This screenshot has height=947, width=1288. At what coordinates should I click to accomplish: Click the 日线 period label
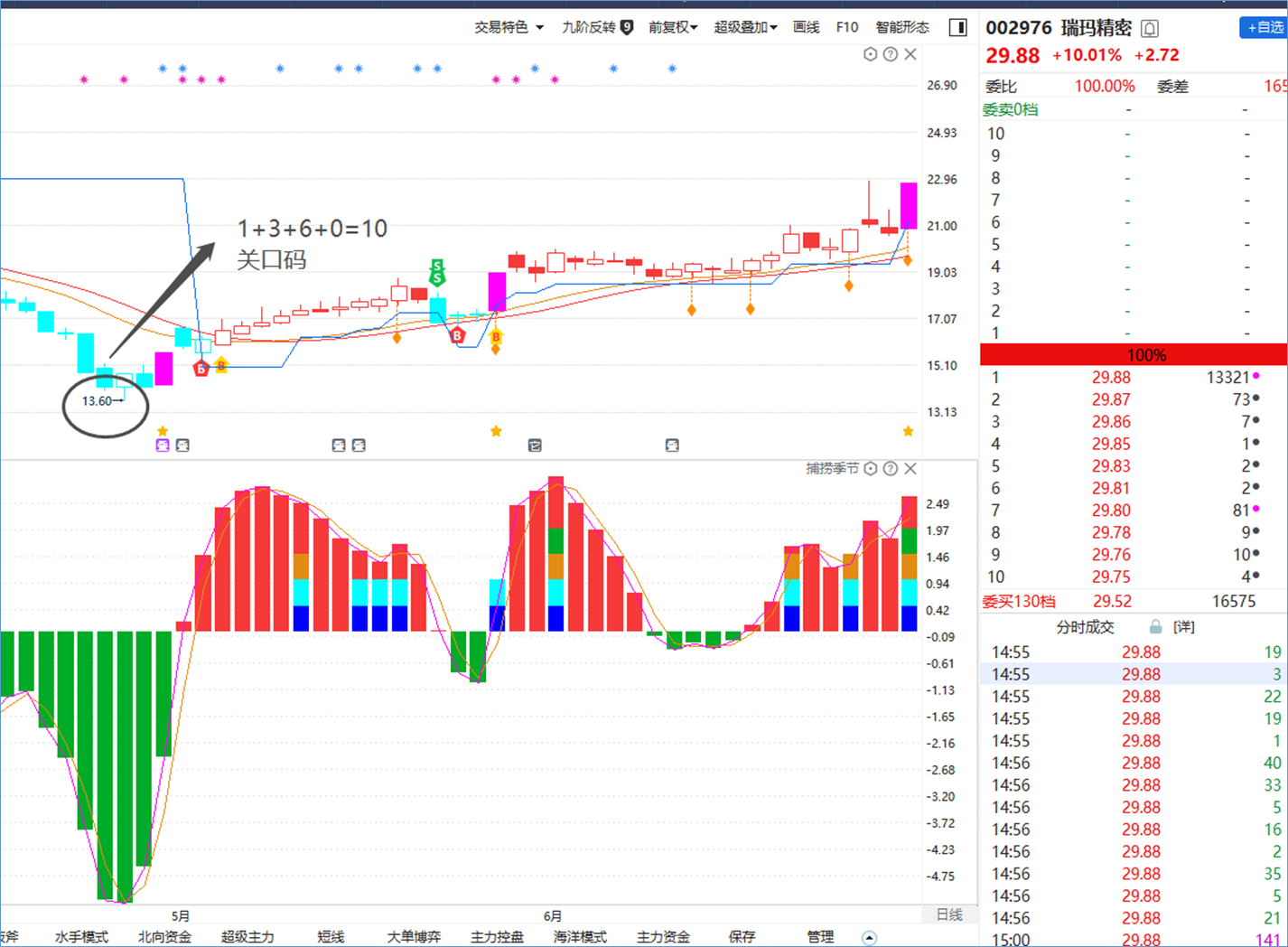[x=949, y=914]
